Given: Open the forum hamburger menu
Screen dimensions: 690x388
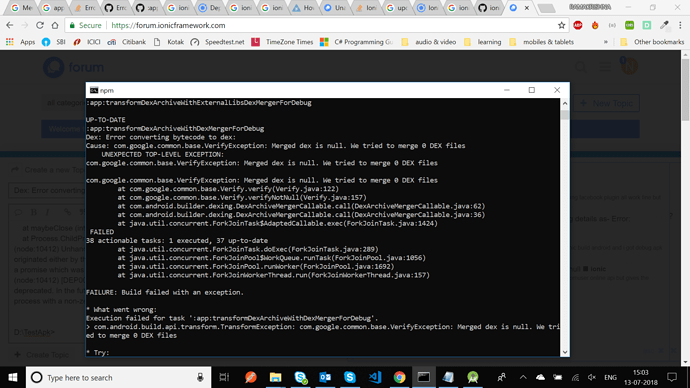Looking at the screenshot, I should 605,67.
